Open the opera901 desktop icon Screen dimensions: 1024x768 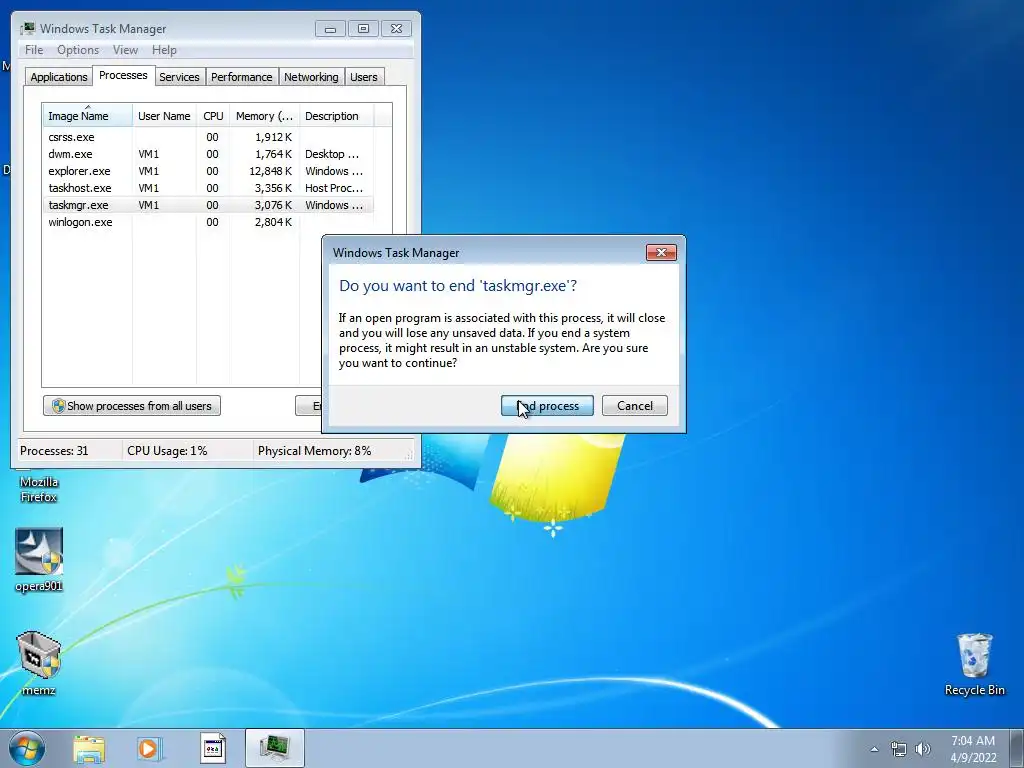39,560
